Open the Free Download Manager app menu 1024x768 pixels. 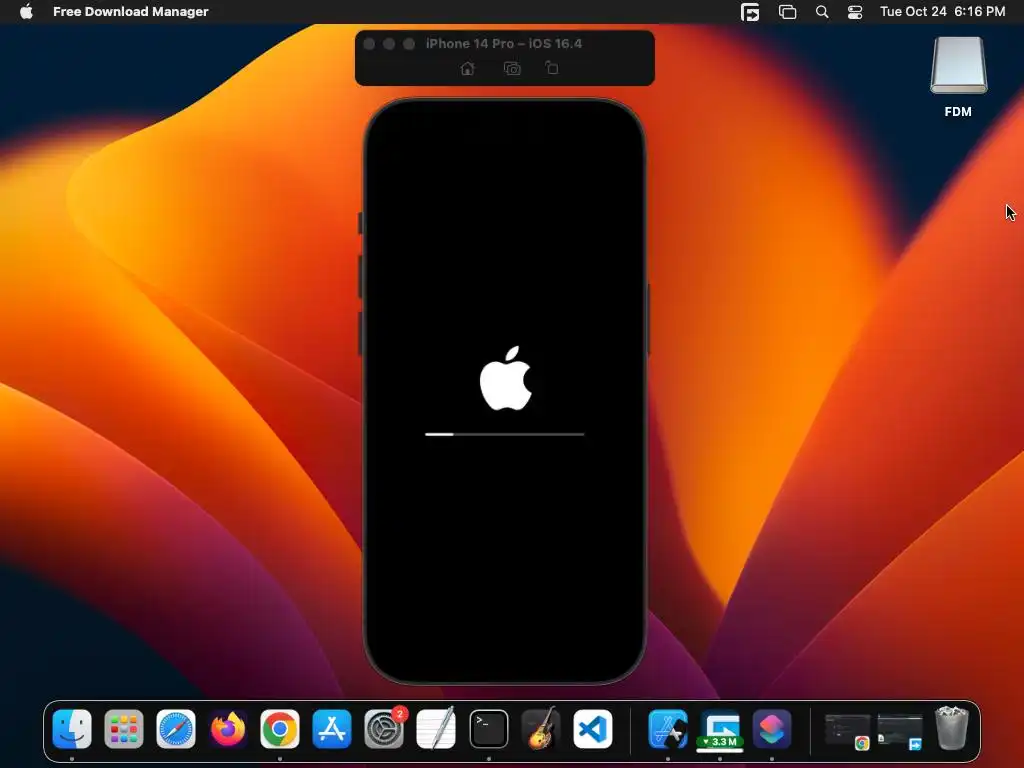pos(131,11)
